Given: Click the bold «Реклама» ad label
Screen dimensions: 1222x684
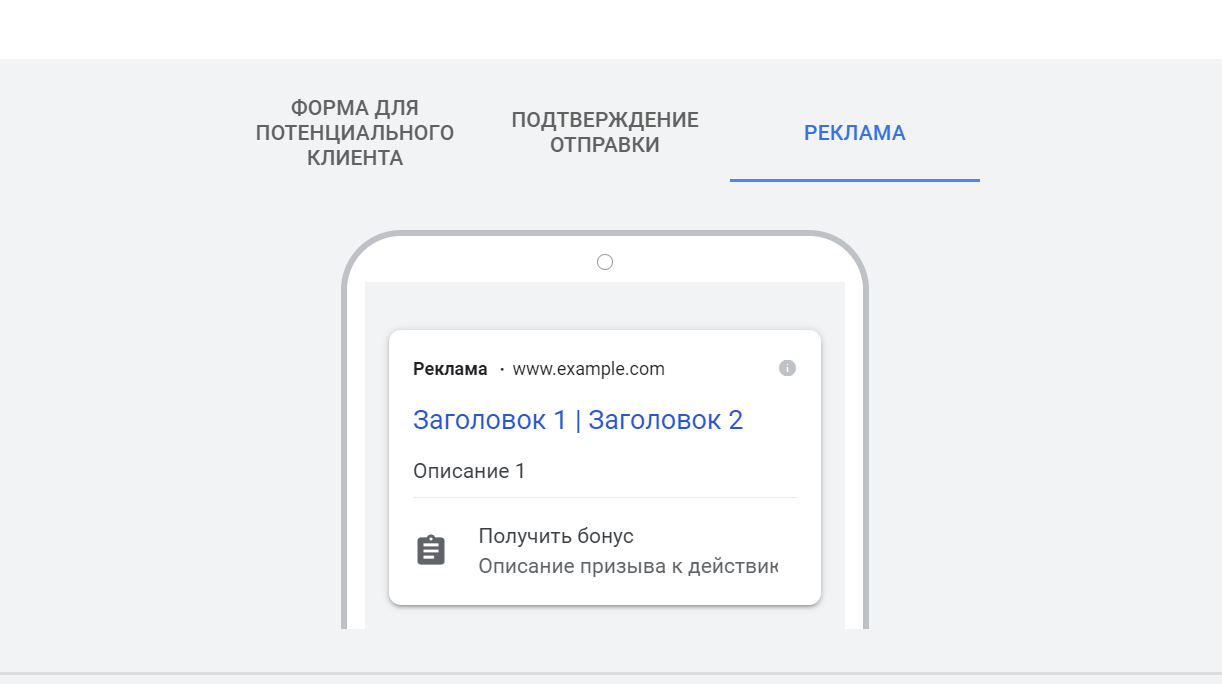Looking at the screenshot, I should click(x=450, y=369).
